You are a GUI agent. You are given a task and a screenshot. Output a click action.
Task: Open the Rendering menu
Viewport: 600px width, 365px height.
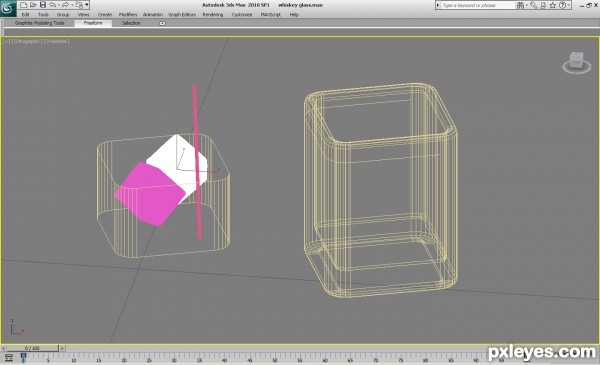(212, 15)
